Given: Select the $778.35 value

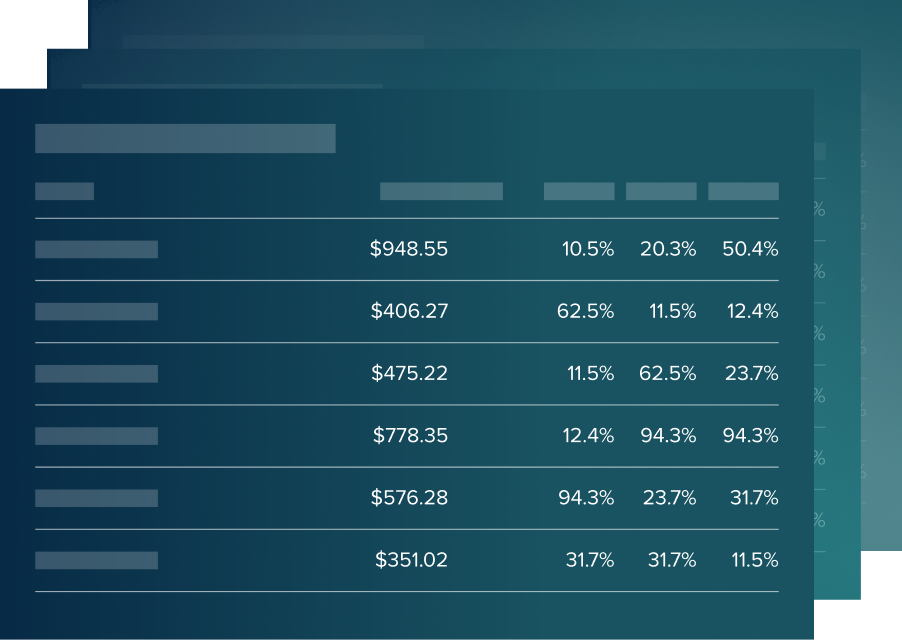Looking at the screenshot, I should pos(410,435).
